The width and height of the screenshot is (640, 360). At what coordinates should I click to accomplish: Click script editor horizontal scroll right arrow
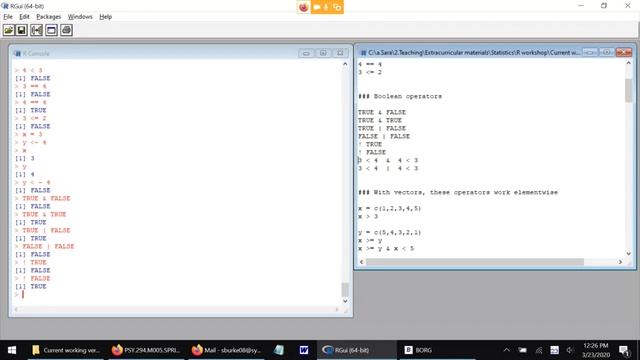(x=620, y=262)
